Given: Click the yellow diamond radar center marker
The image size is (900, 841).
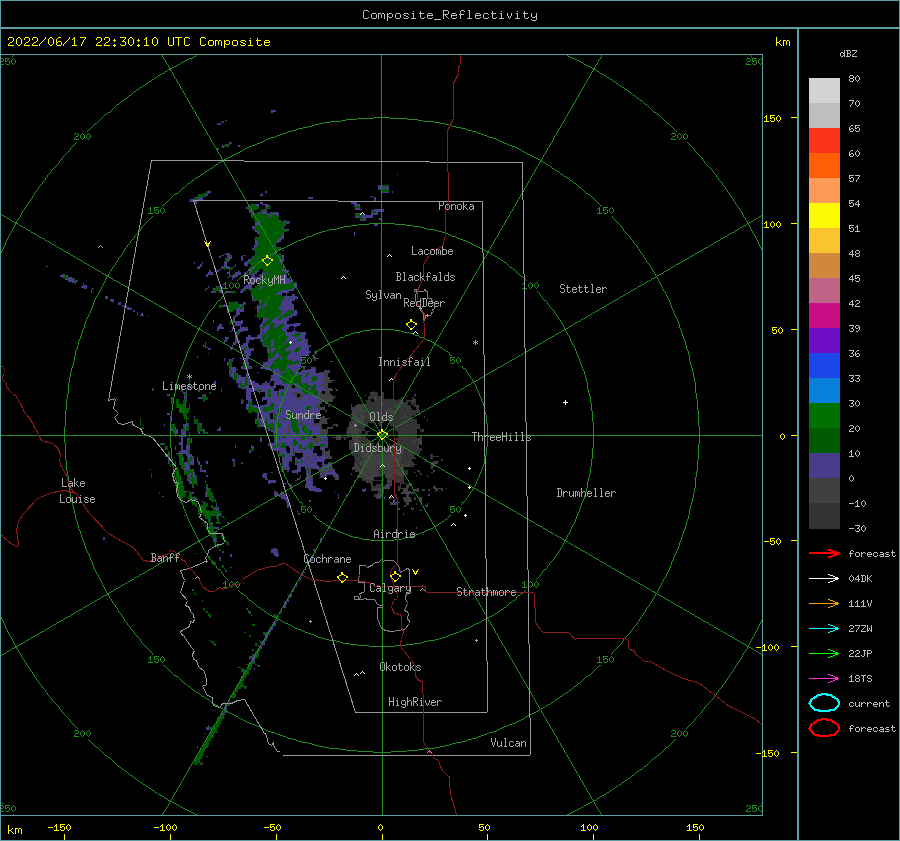Looking at the screenshot, I should pyautogui.click(x=382, y=435).
